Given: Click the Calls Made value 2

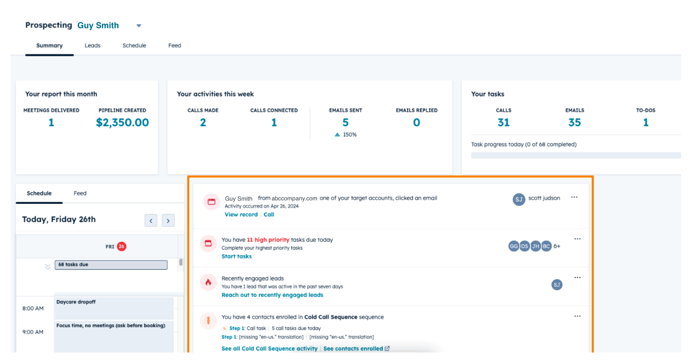Looking at the screenshot, I should [x=203, y=122].
